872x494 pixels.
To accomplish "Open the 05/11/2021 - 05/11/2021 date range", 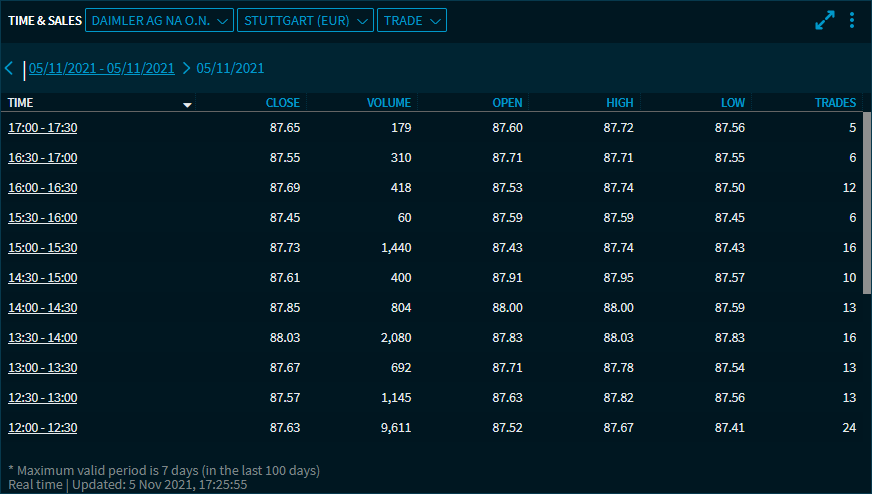I will (x=102, y=68).
